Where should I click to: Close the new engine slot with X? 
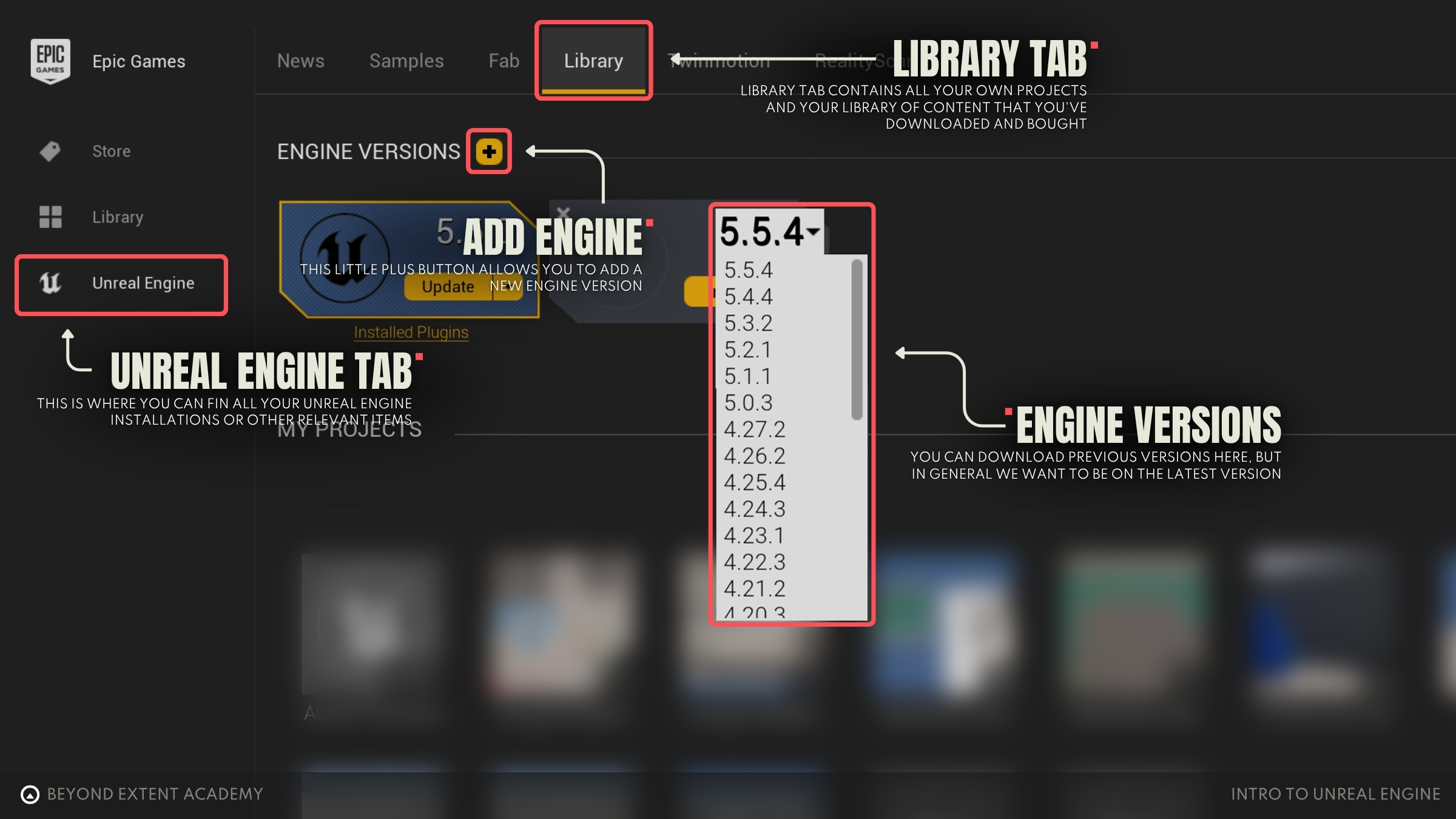pos(563,213)
